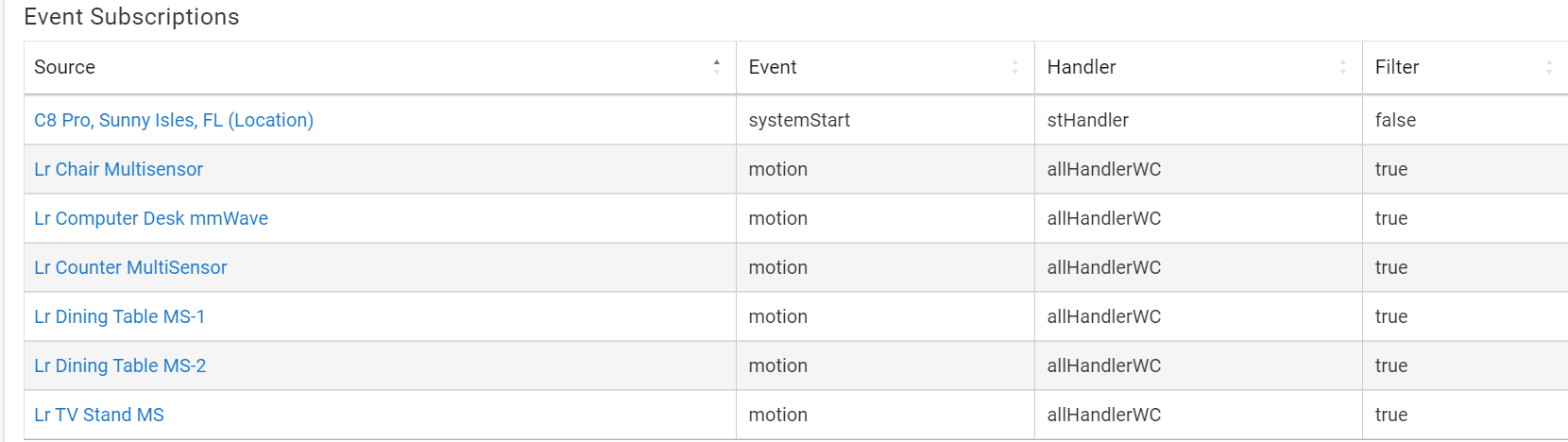Select the stHandler handler cell
The height and width of the screenshot is (442, 1568).
pyautogui.click(x=1087, y=120)
